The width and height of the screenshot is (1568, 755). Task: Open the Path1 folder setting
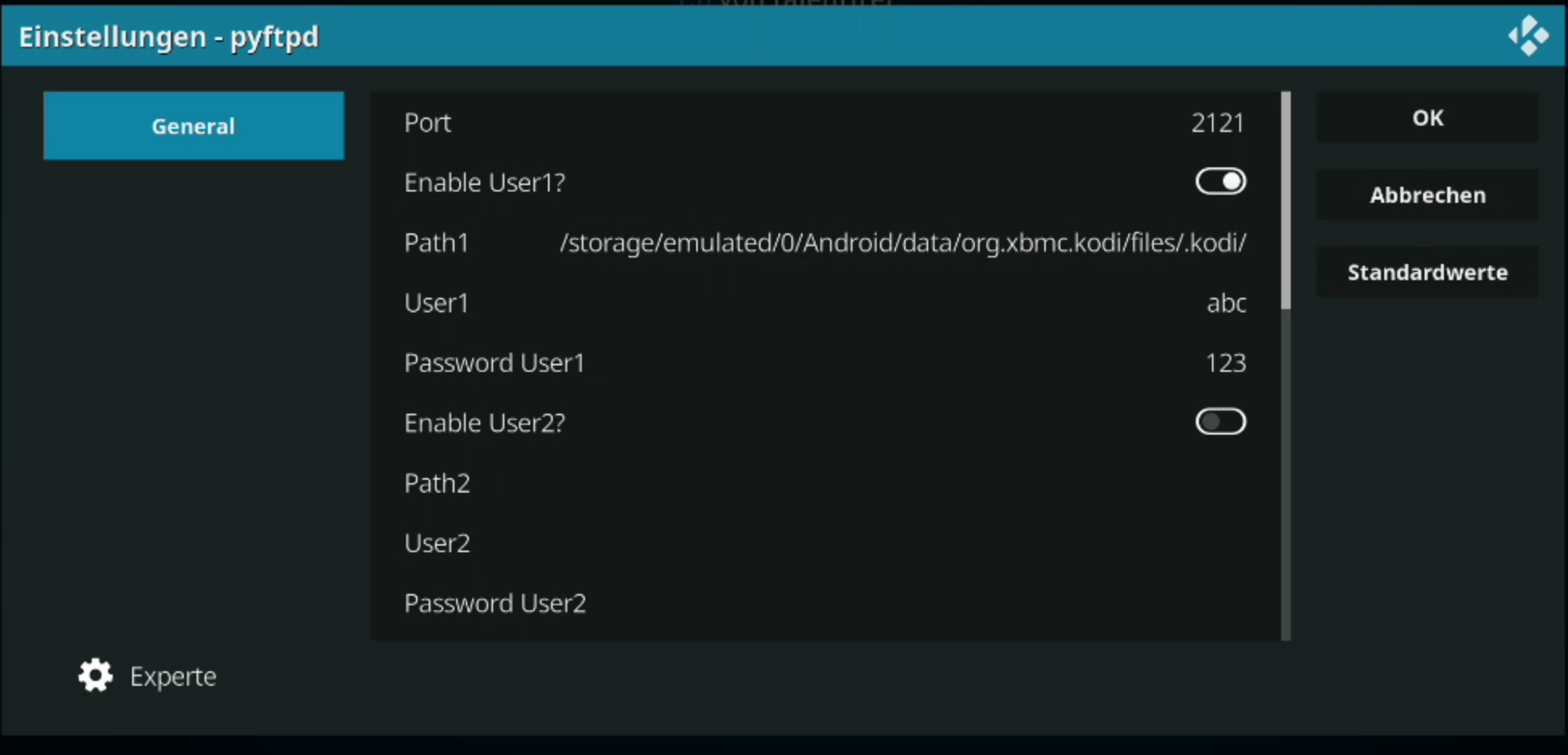pyautogui.click(x=825, y=242)
